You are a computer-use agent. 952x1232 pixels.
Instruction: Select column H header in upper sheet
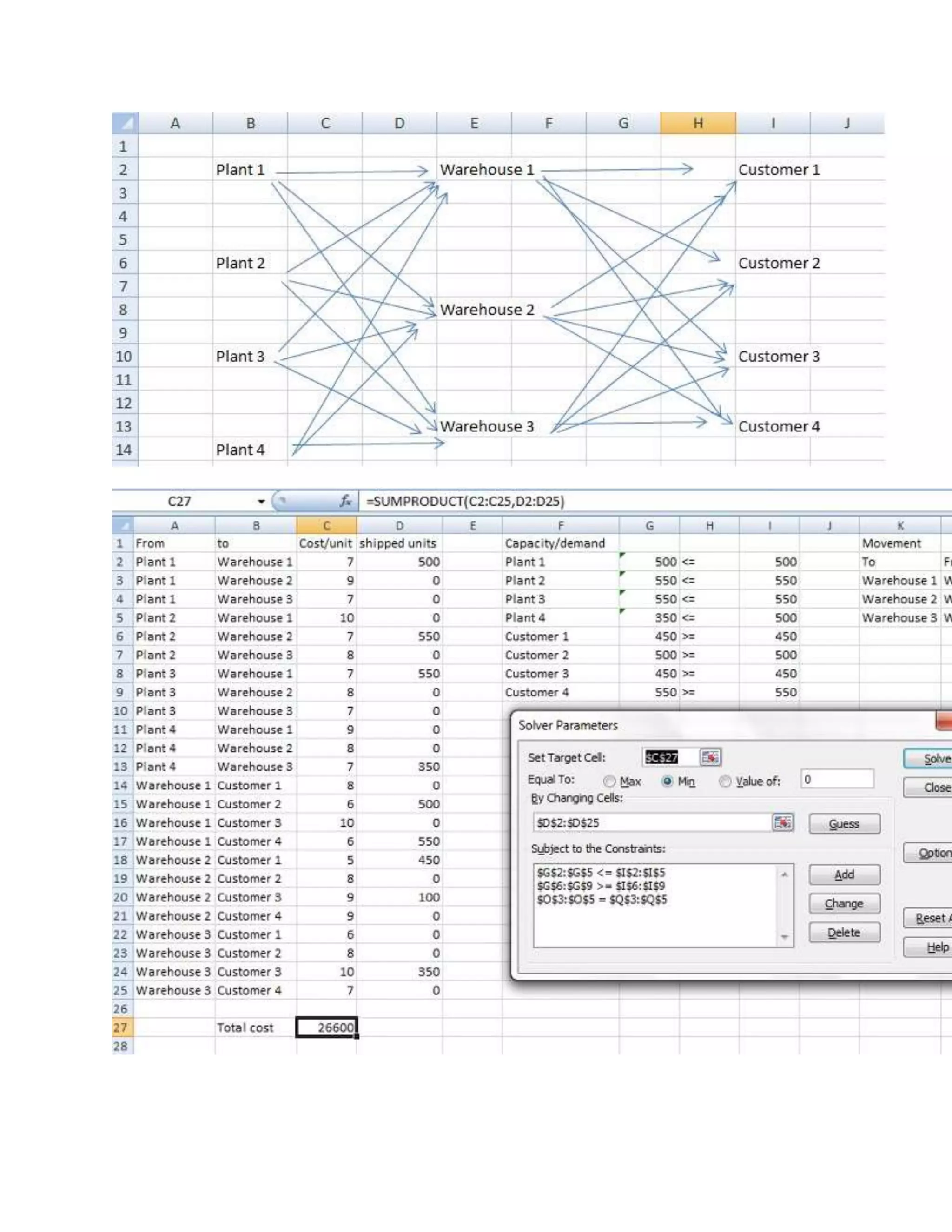[x=698, y=123]
